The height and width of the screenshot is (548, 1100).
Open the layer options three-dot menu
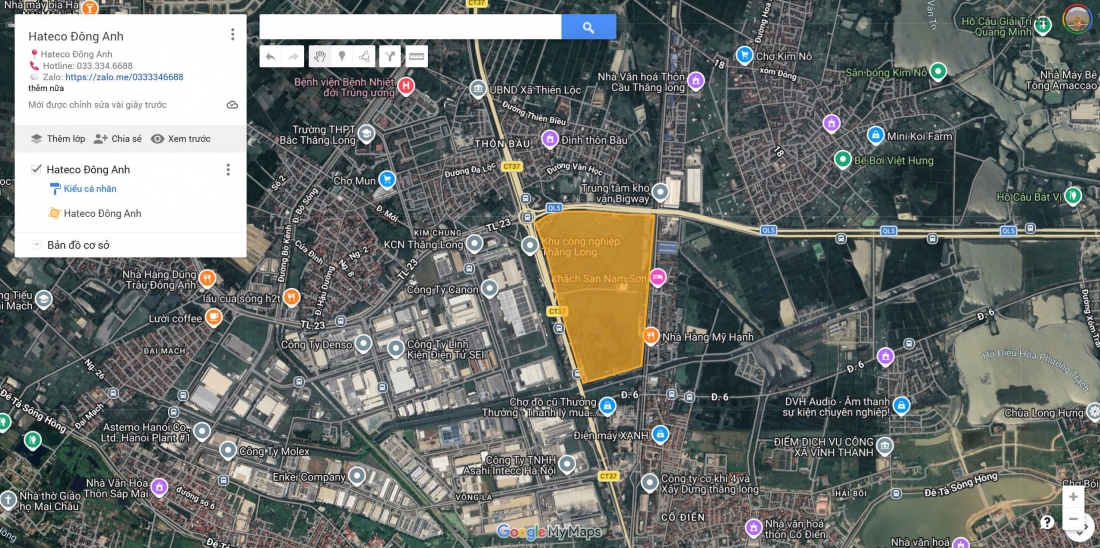click(228, 170)
